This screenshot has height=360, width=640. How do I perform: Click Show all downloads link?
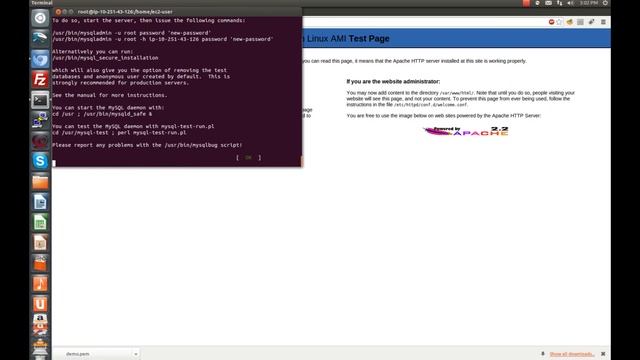pos(571,354)
